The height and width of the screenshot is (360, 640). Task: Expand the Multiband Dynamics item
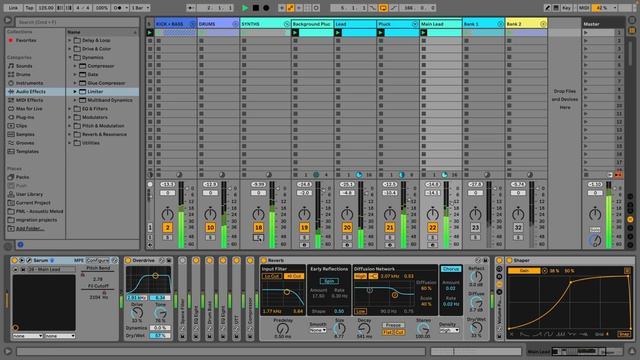[75, 100]
